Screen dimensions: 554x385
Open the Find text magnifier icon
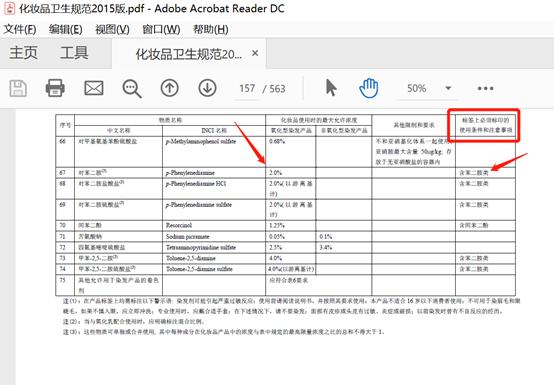(x=132, y=89)
